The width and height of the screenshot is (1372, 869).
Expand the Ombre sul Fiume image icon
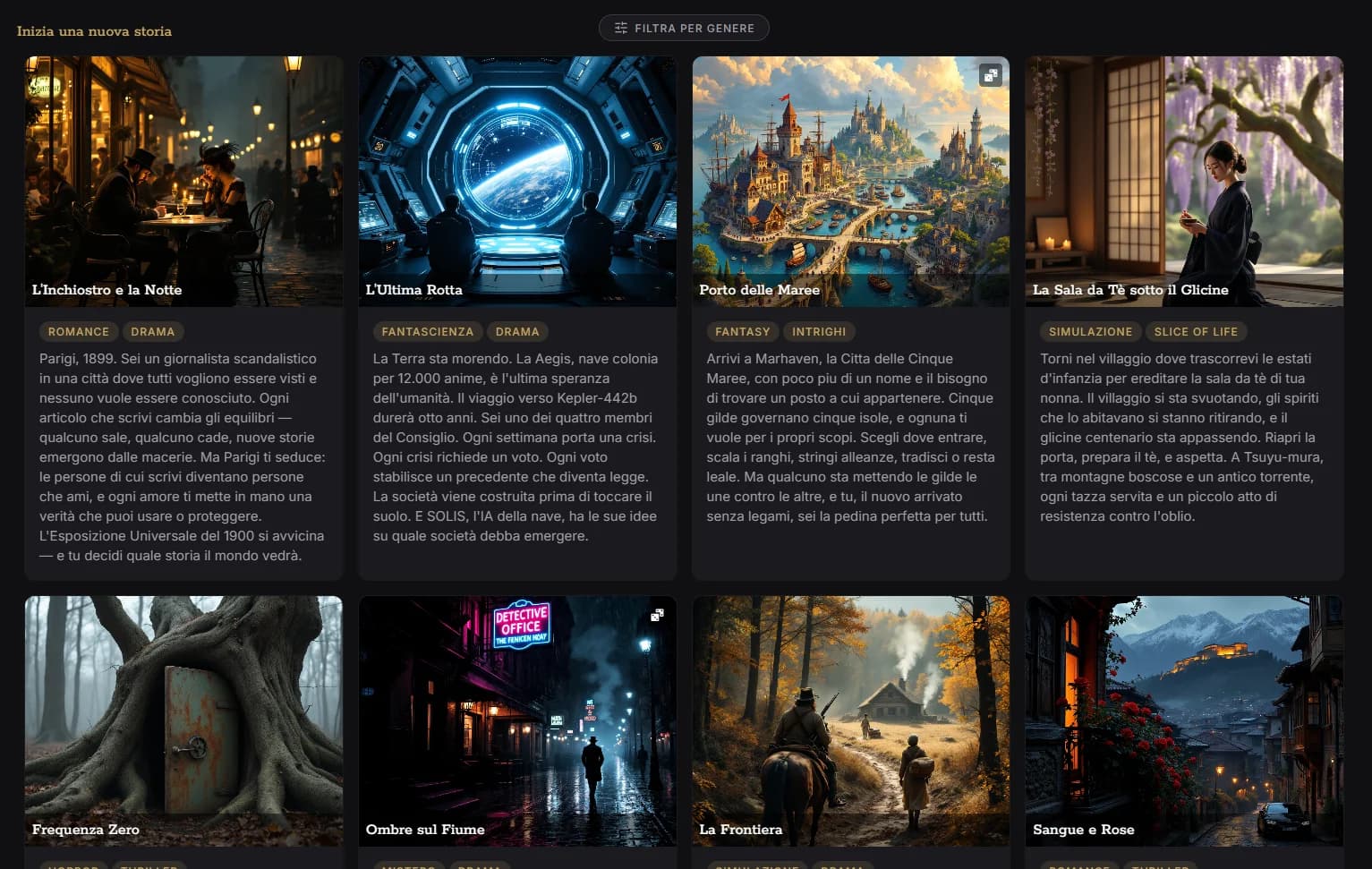click(657, 615)
